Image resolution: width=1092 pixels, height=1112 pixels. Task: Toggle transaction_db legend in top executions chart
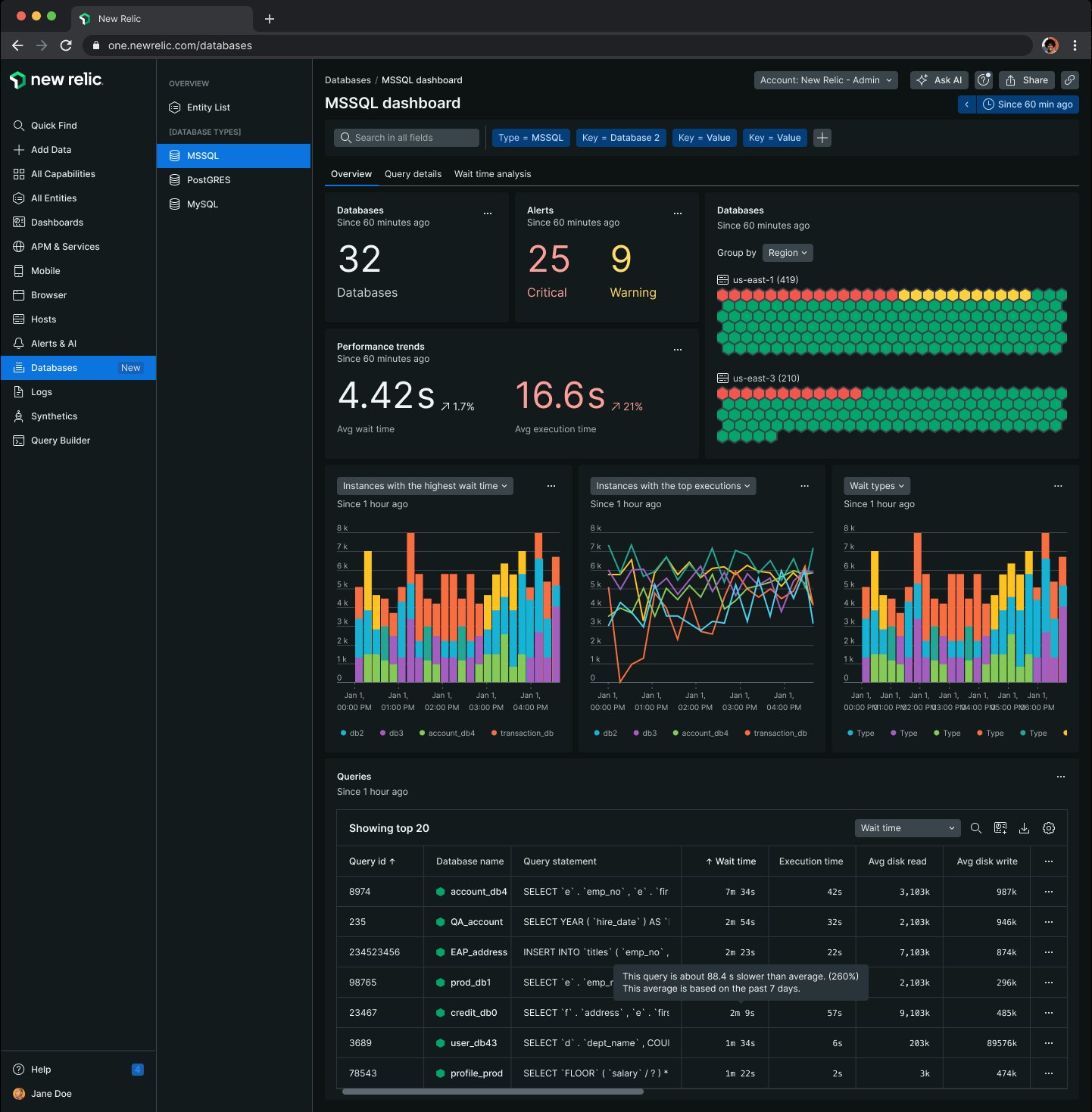pos(776,734)
